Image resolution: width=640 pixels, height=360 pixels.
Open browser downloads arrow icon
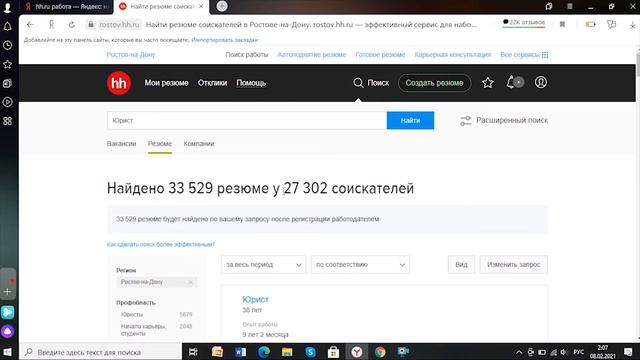pyautogui.click(x=632, y=24)
